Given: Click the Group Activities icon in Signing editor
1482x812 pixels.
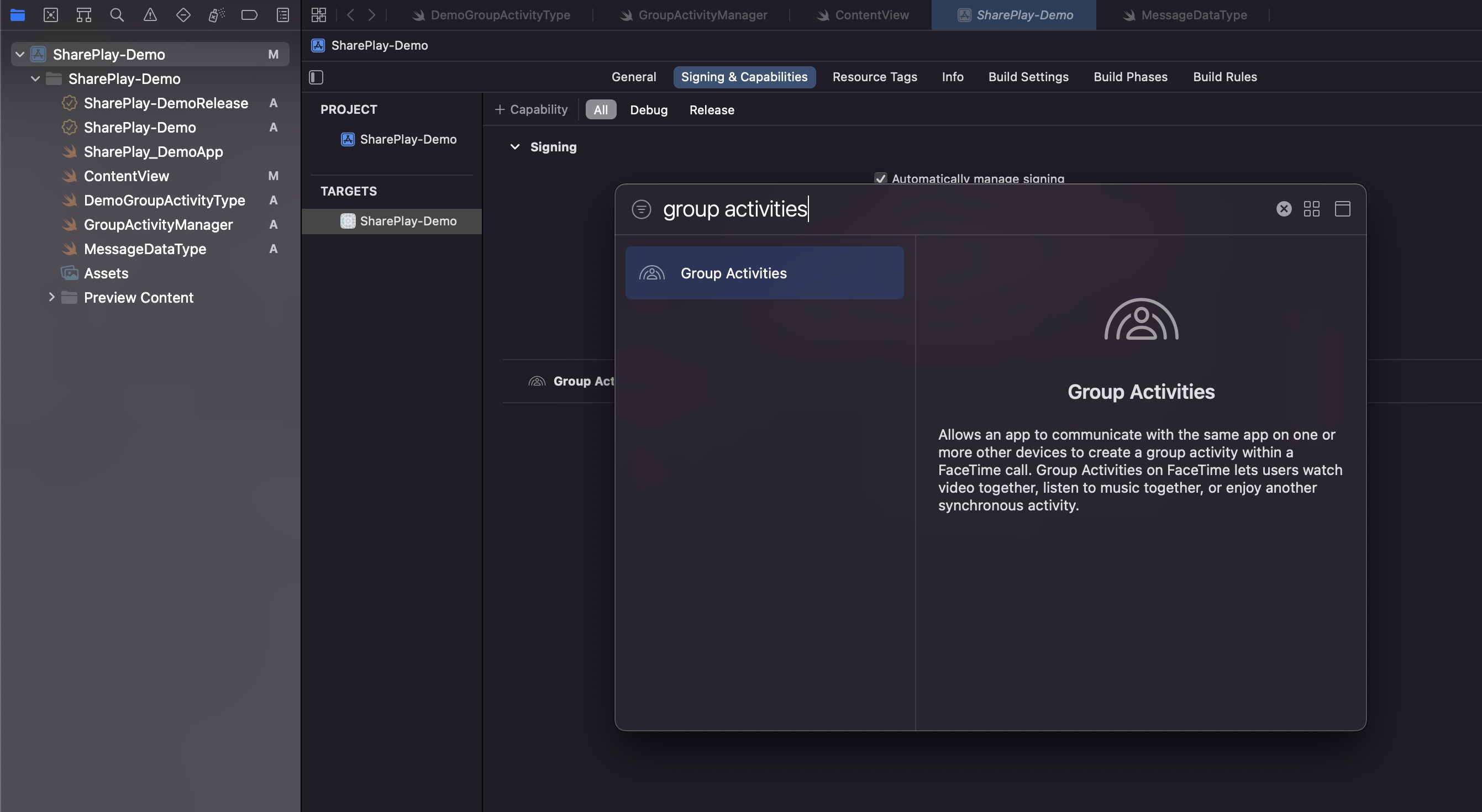Looking at the screenshot, I should point(537,381).
